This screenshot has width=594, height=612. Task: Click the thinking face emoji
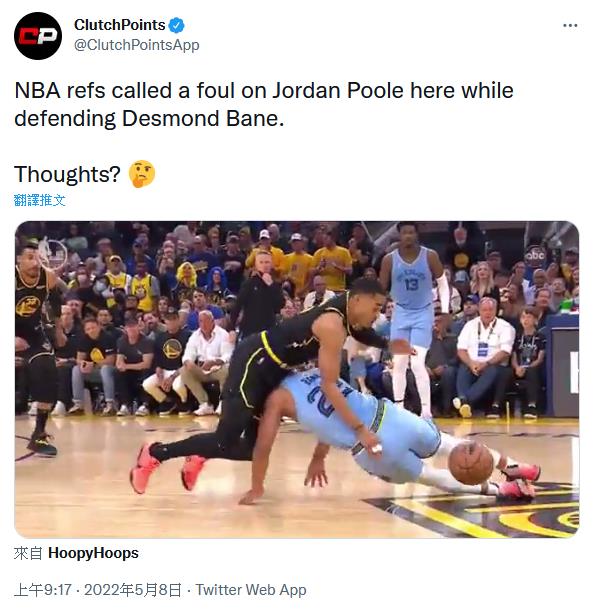tap(142, 174)
